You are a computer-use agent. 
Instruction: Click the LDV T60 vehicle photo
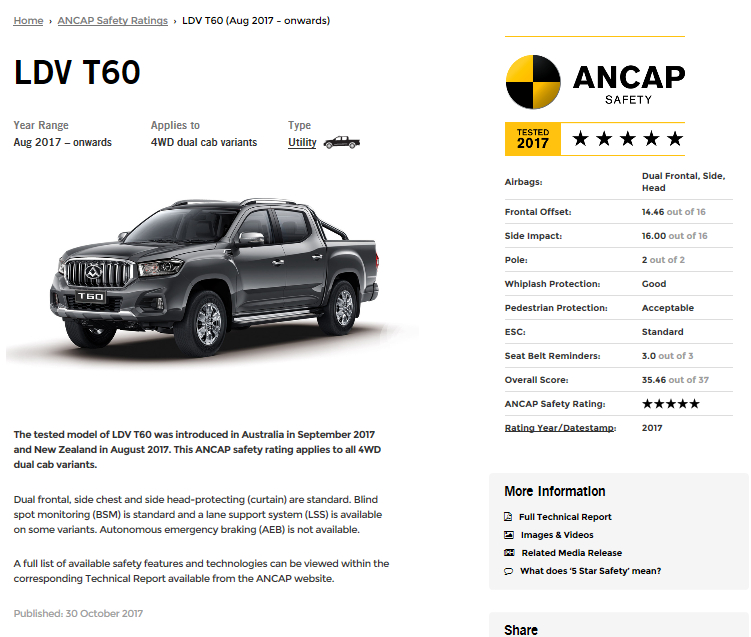214,276
